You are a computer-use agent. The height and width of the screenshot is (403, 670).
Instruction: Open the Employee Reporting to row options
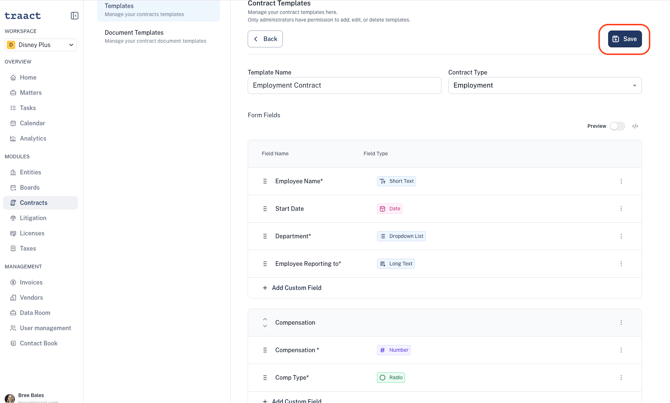pos(621,264)
